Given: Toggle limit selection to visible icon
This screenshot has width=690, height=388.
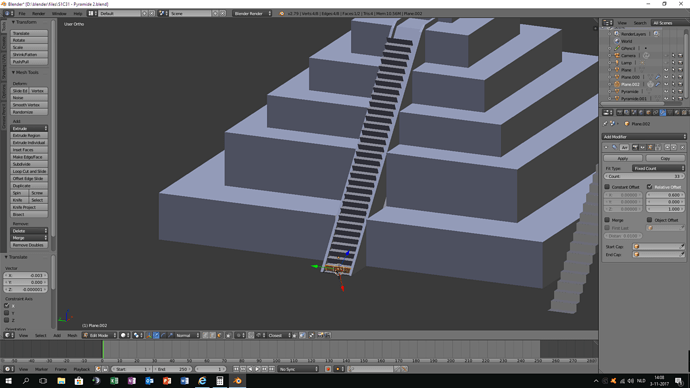Looking at the screenshot, I should click(228, 335).
